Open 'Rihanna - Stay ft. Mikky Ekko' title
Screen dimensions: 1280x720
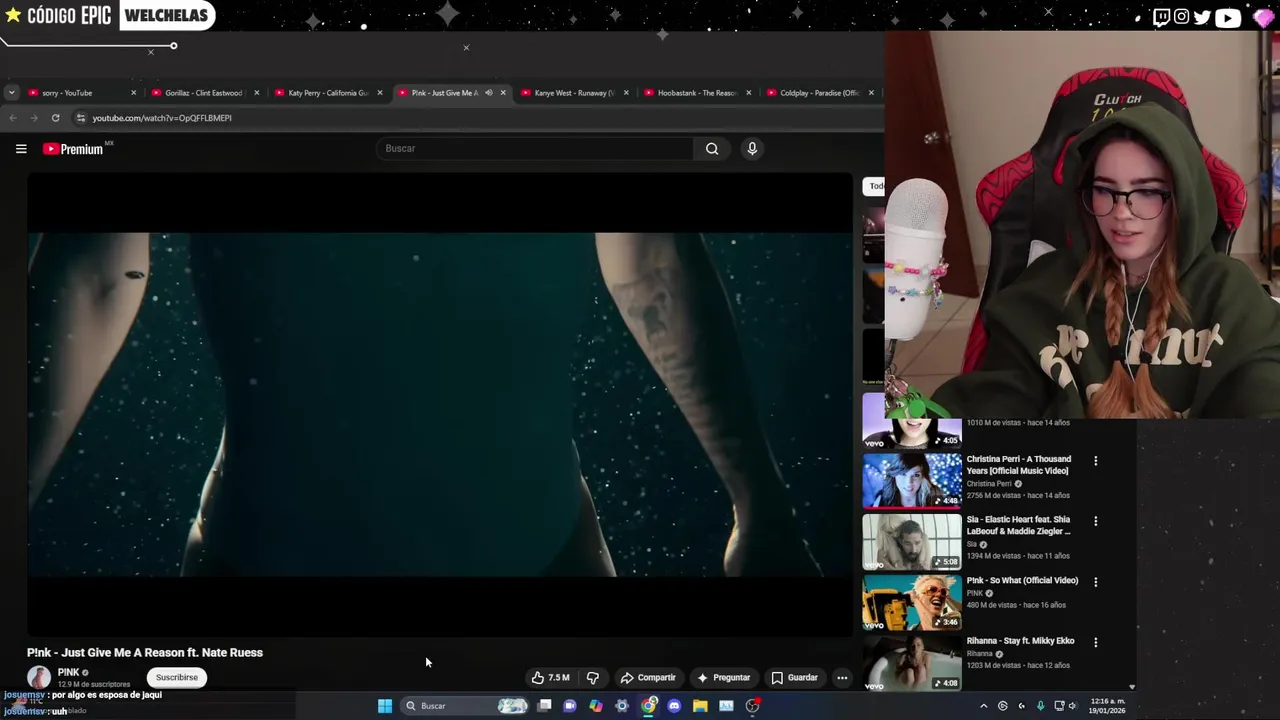[x=1020, y=641]
